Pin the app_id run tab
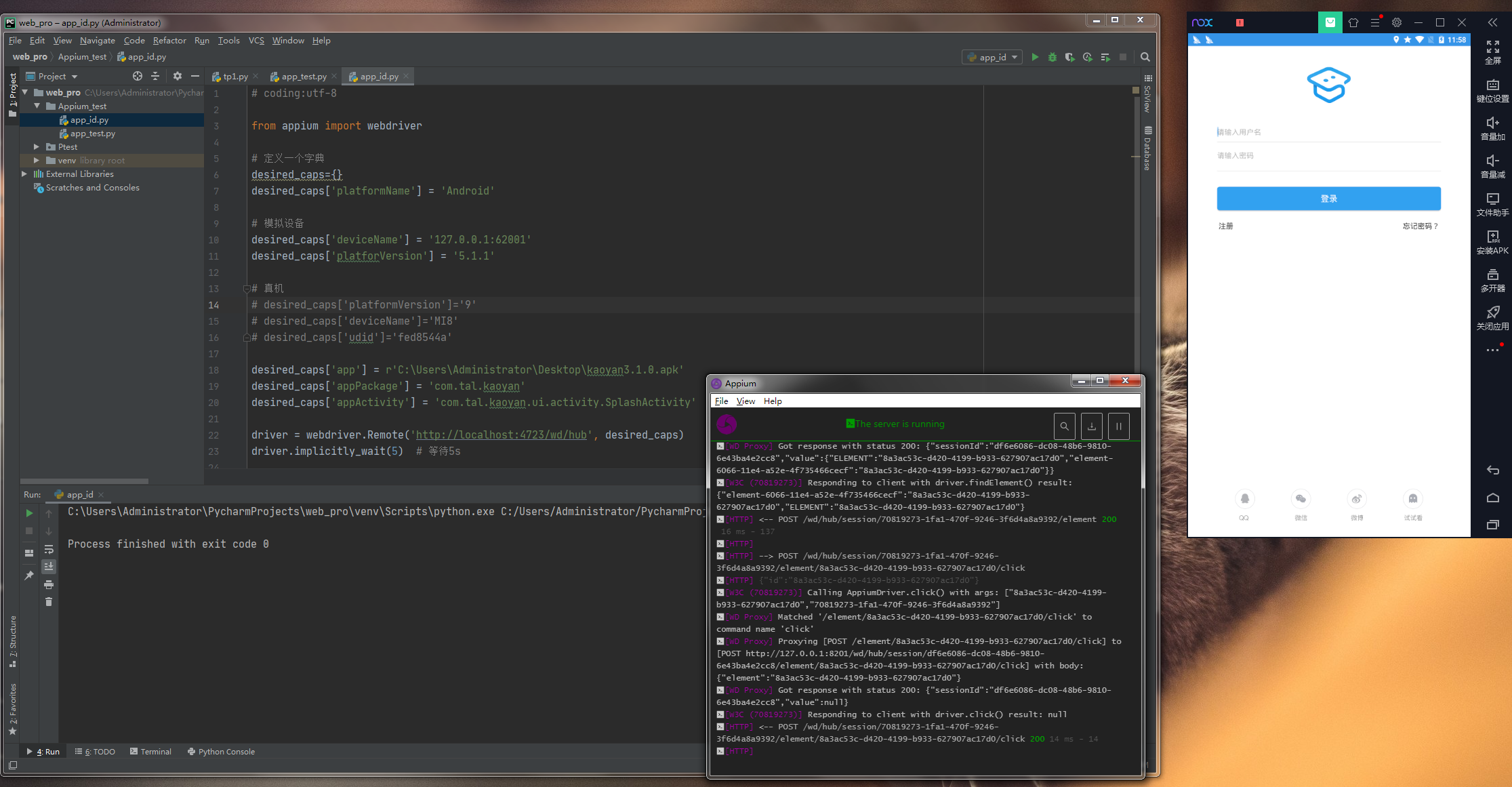The image size is (1512, 787). 28,576
